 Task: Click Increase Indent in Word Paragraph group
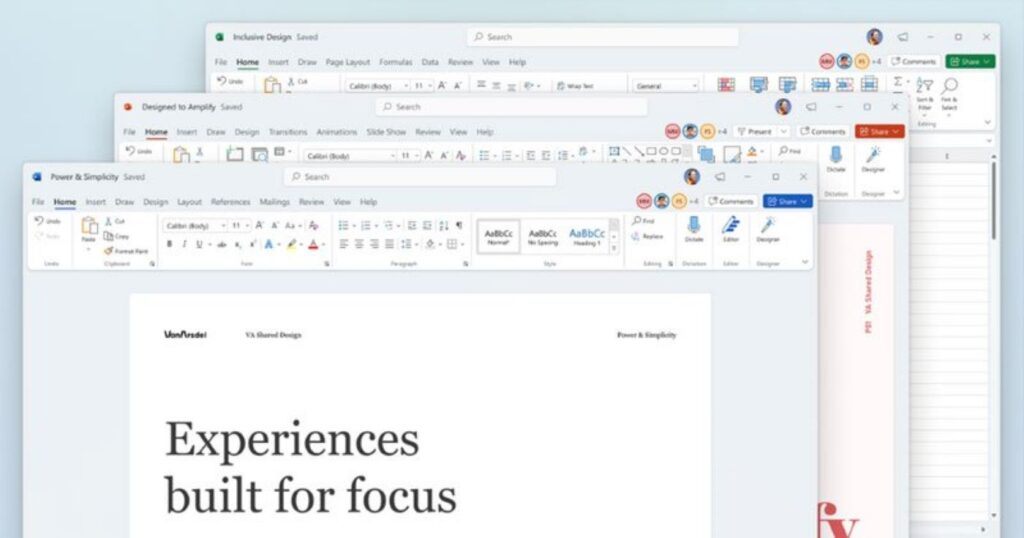click(427, 225)
